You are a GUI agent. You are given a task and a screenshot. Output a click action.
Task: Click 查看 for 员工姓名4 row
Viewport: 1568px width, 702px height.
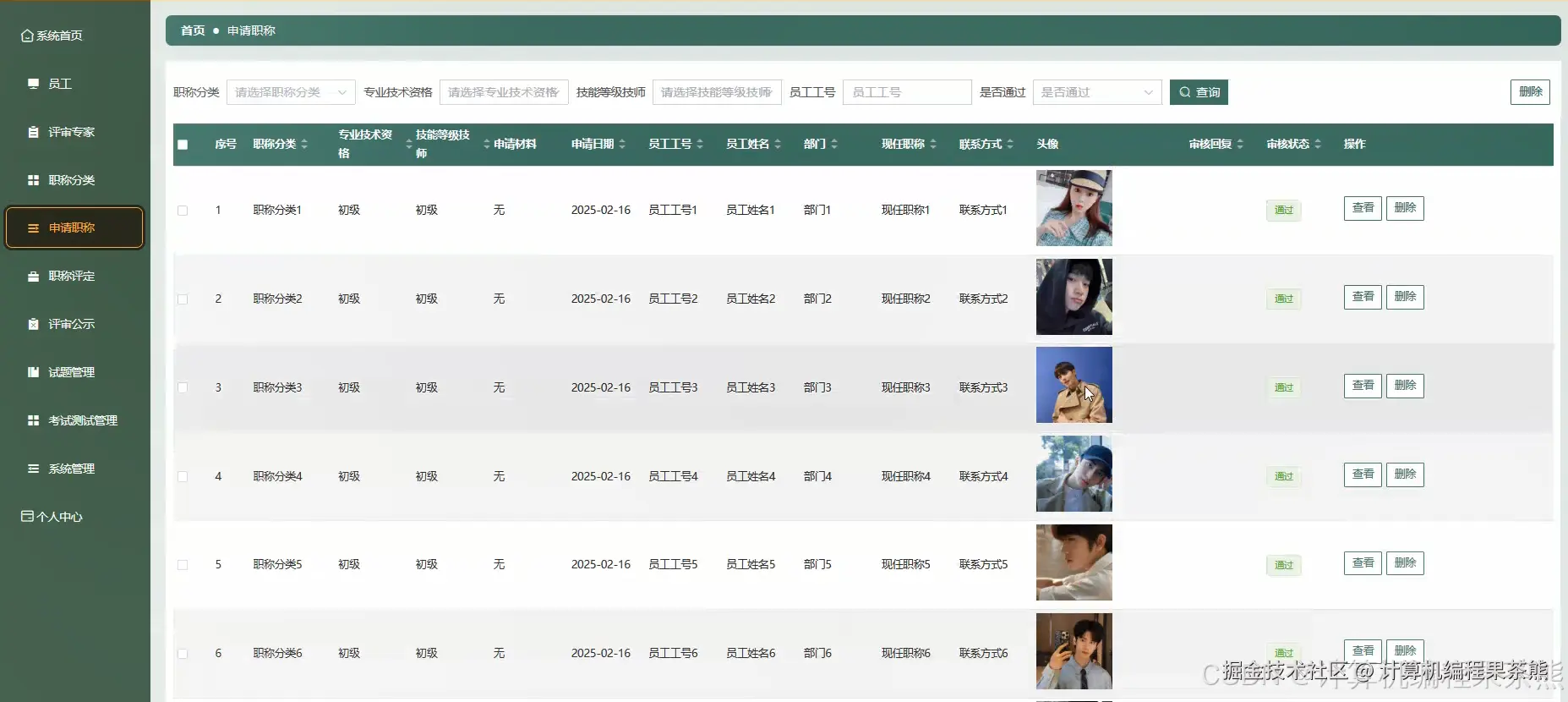[1363, 474]
